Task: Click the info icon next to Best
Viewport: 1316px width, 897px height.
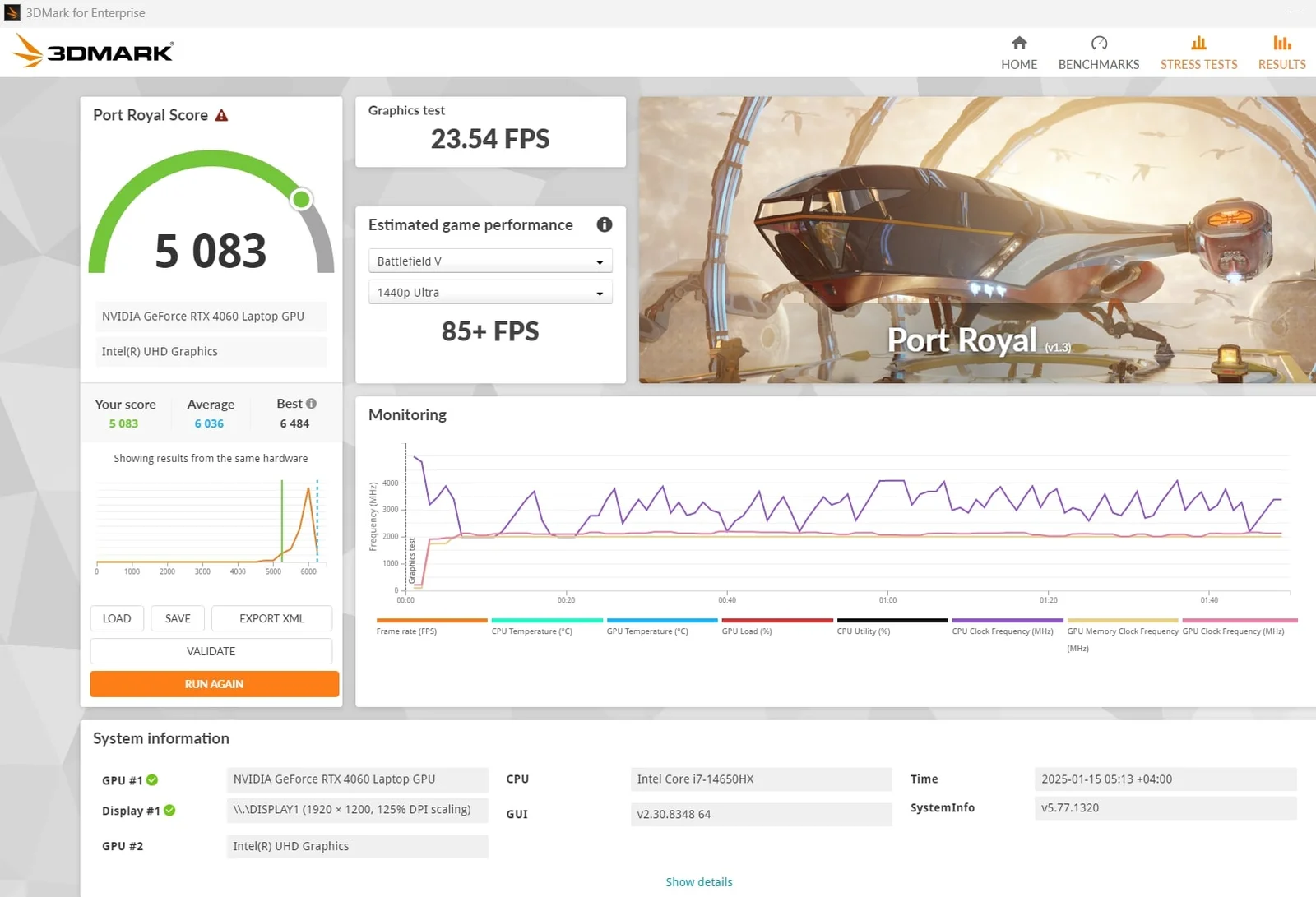Action: (311, 404)
